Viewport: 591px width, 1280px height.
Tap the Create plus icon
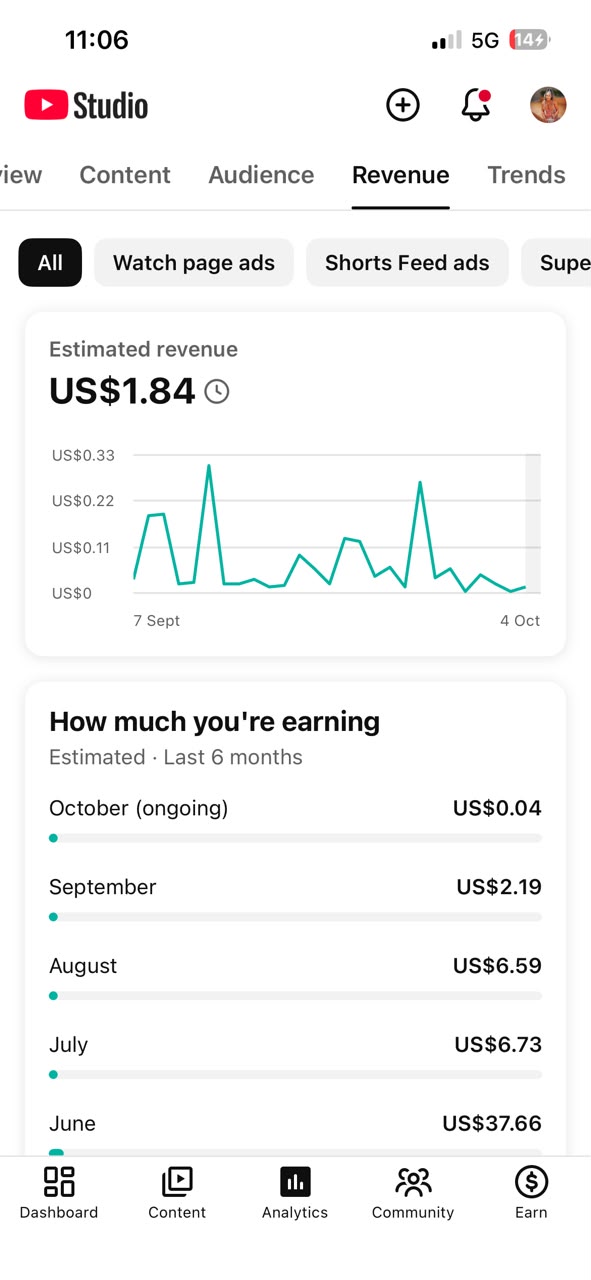(403, 105)
